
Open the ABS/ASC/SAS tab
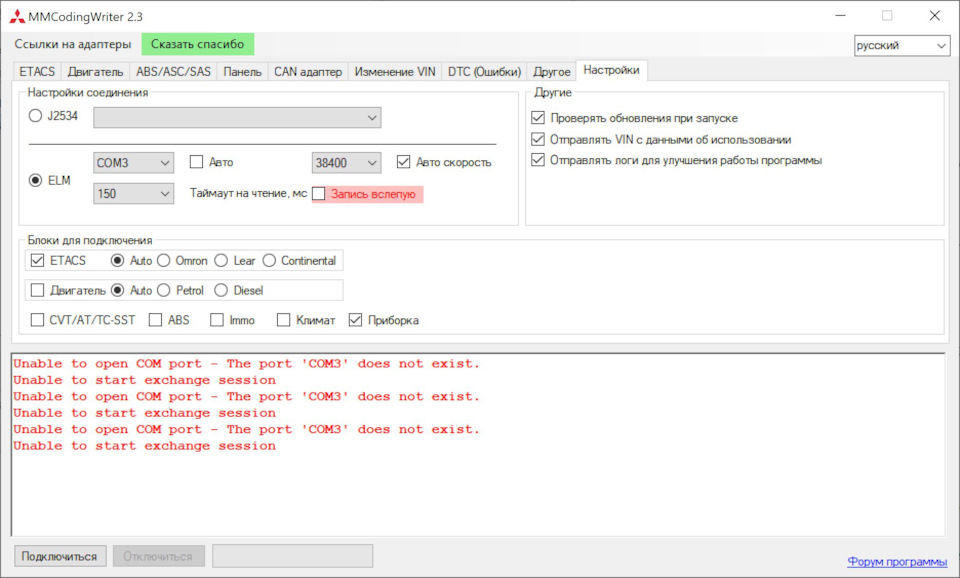coord(173,72)
